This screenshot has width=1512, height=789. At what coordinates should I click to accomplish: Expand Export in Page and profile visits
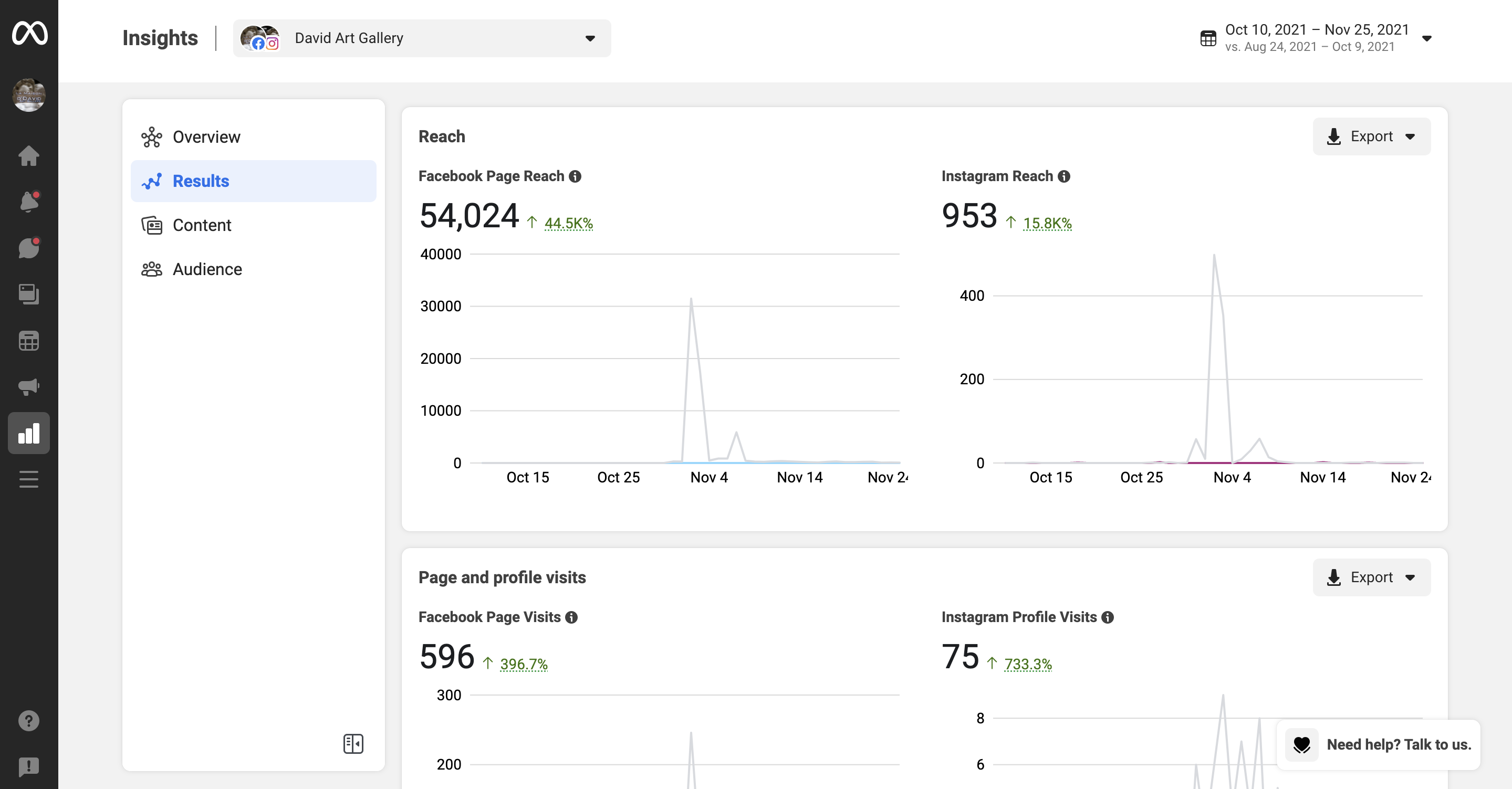tap(1371, 578)
